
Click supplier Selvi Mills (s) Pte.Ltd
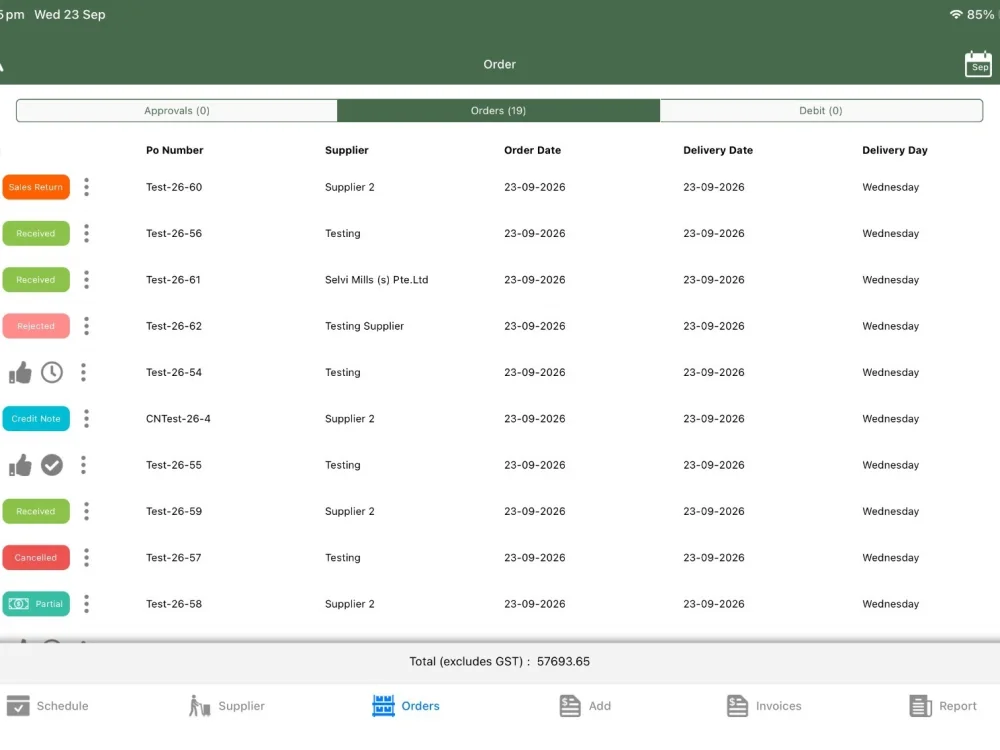[376, 279]
